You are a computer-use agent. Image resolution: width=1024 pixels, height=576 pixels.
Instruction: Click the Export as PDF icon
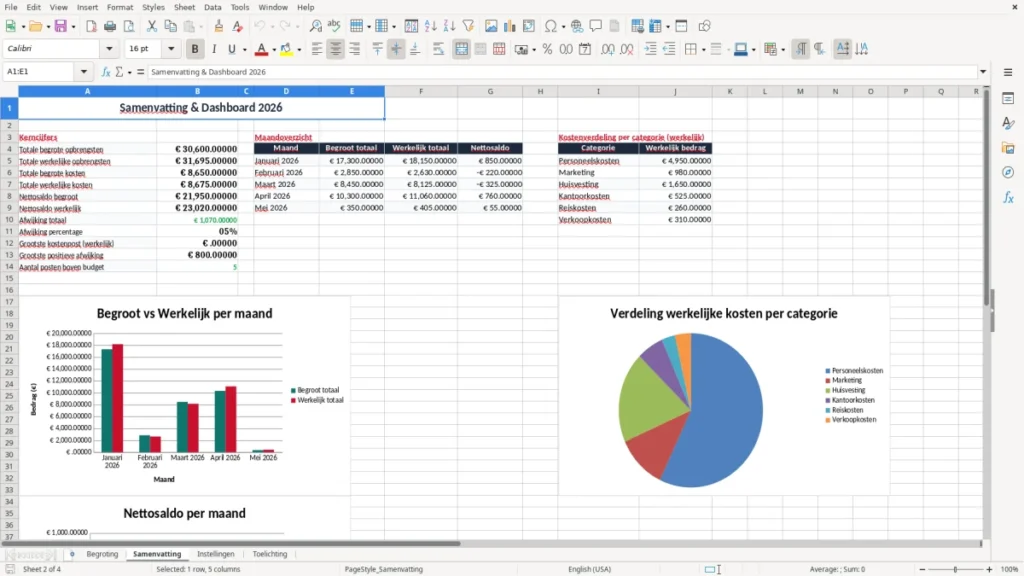tap(91, 26)
